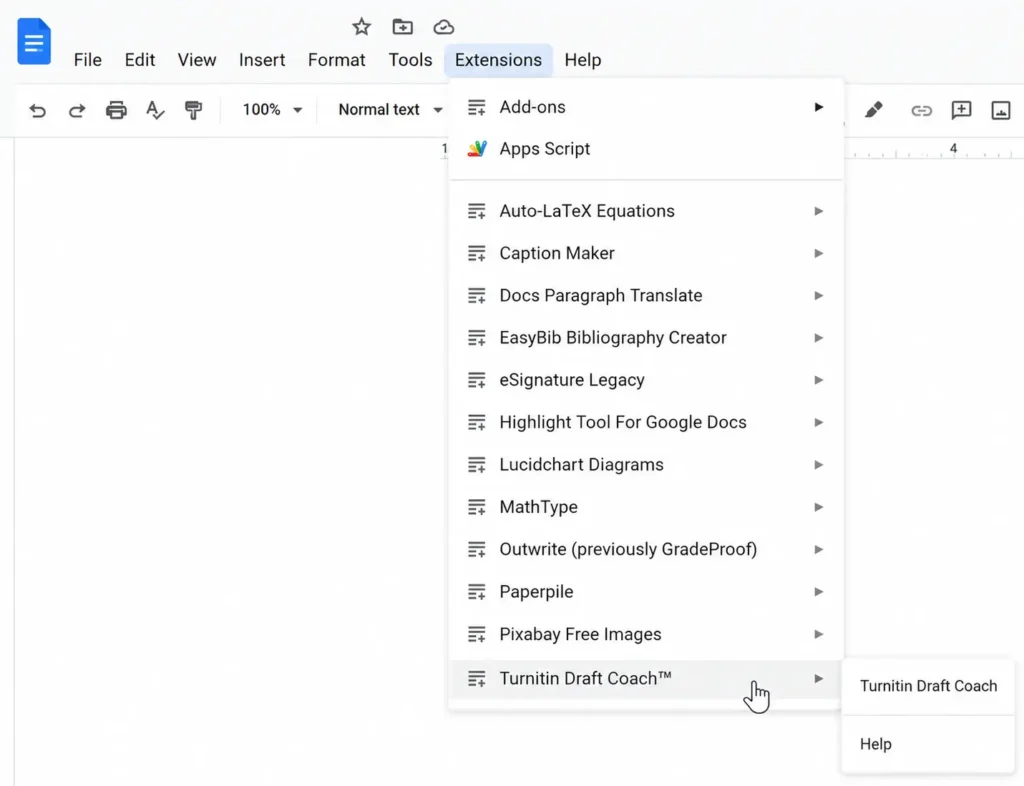
Task: Add a comment
Action: 961,110
